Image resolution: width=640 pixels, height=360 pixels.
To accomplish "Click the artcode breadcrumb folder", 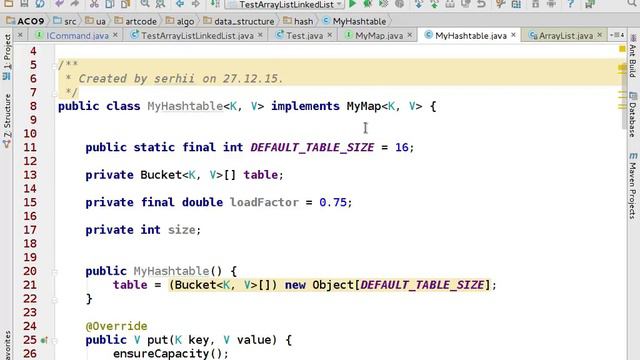I will point(136,21).
